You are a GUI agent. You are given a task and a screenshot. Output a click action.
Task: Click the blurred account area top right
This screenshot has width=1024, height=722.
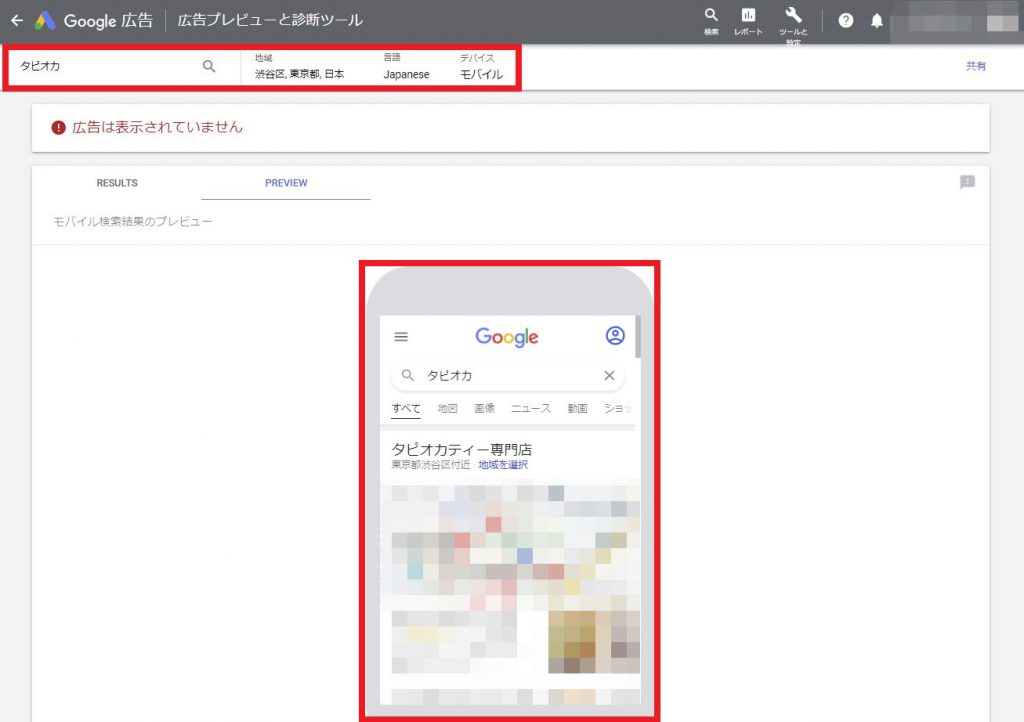coord(956,22)
